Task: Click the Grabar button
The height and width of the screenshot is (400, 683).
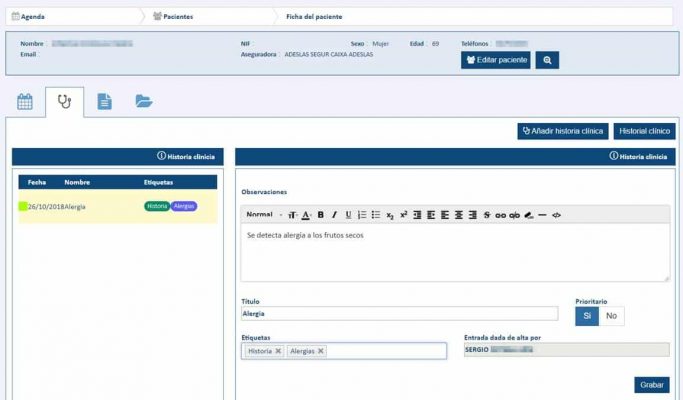Action: pyautogui.click(x=651, y=385)
